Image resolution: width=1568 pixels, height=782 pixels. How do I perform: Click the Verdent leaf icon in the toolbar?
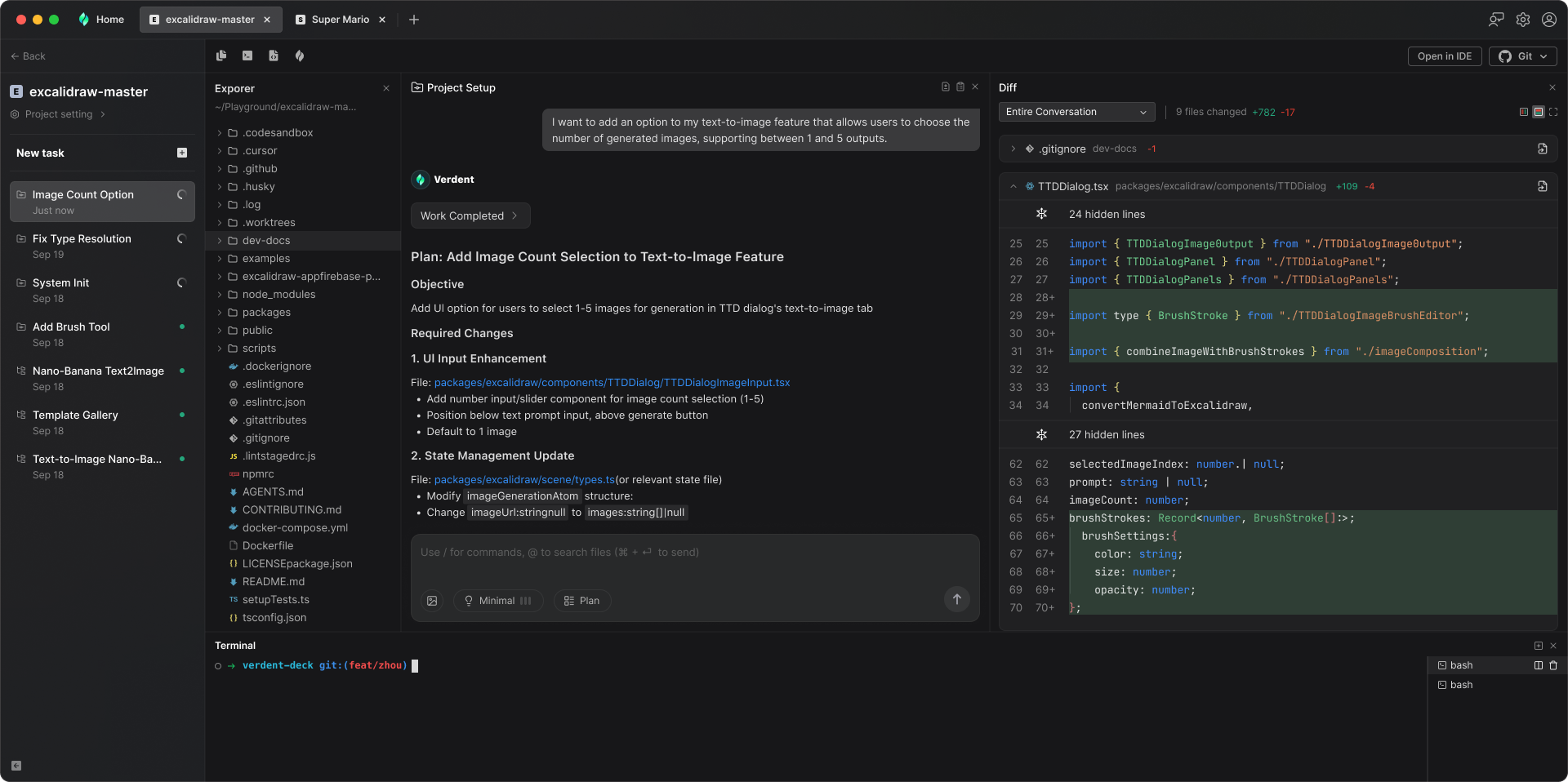[300, 56]
